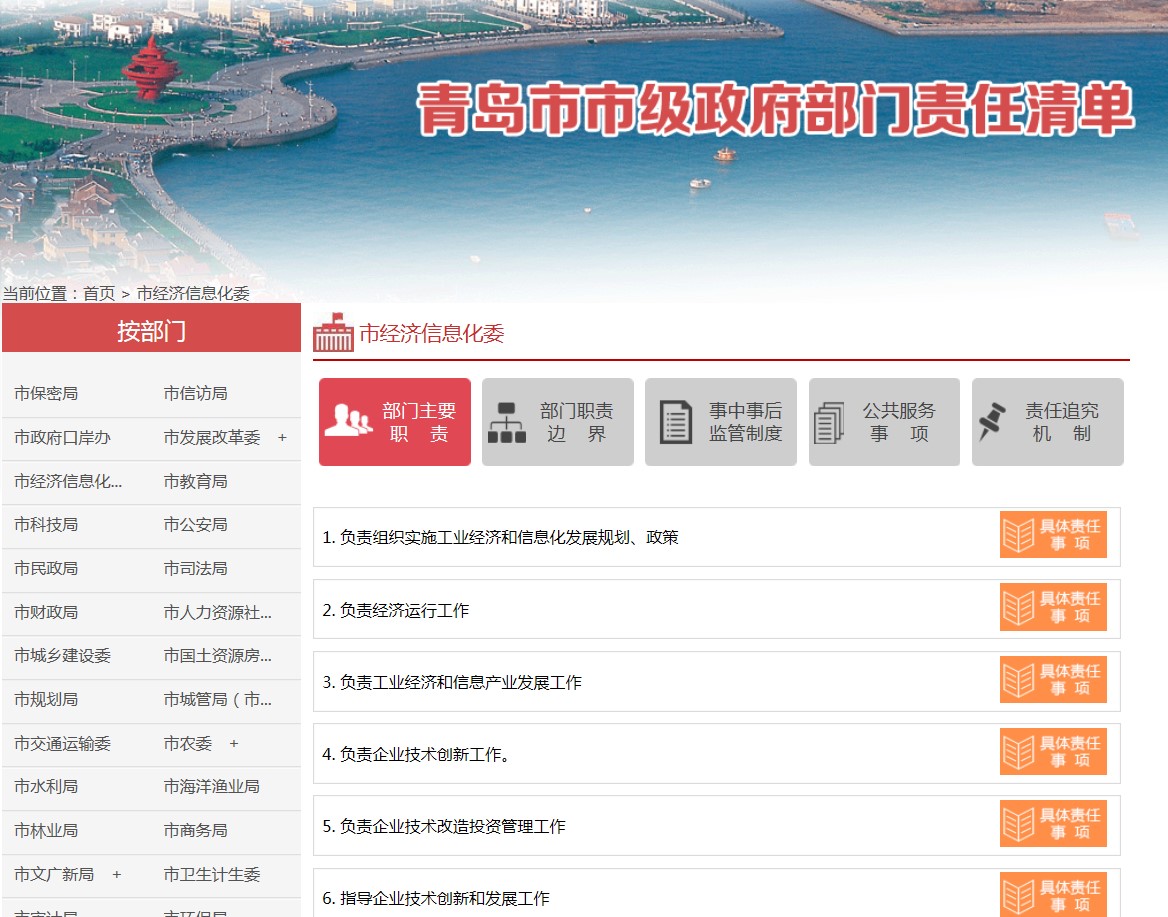
Task: Click the 按部门 sidebar header
Action: point(151,331)
